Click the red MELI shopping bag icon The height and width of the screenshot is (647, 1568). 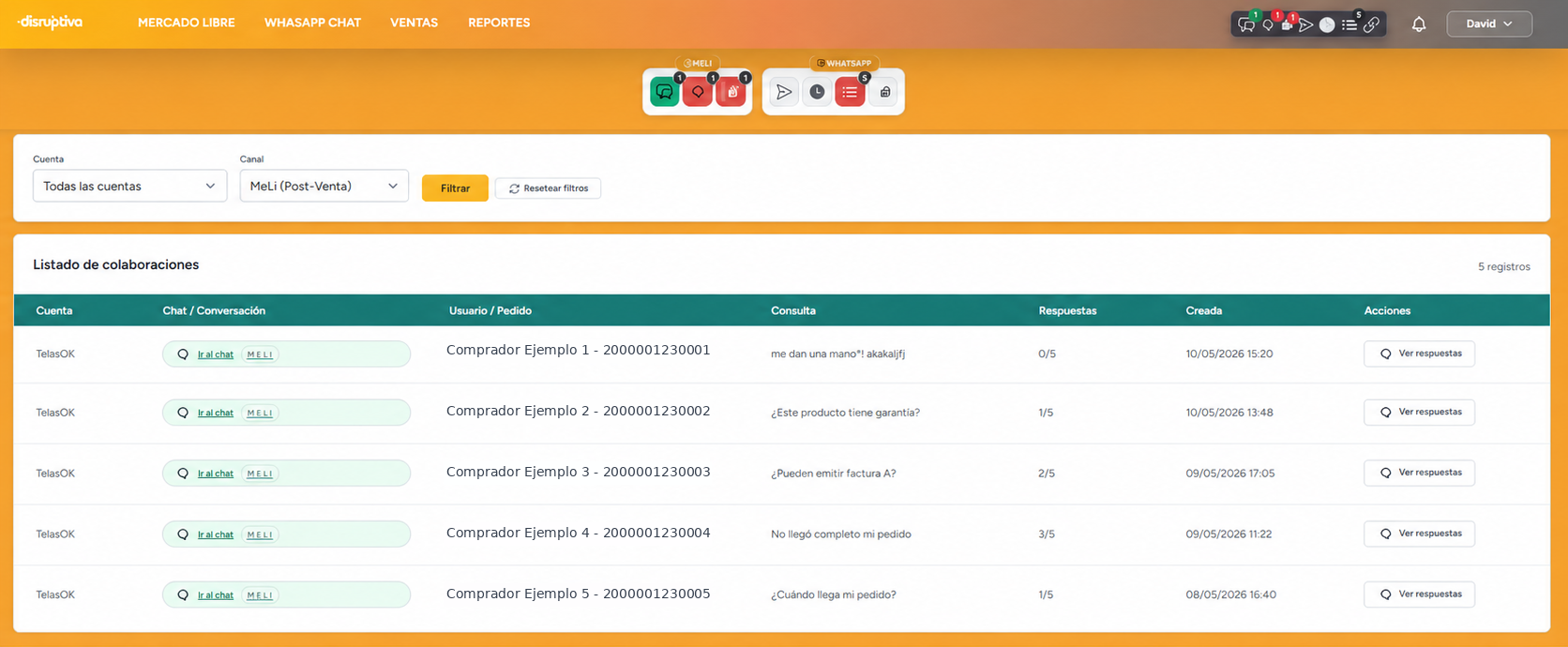click(x=731, y=92)
